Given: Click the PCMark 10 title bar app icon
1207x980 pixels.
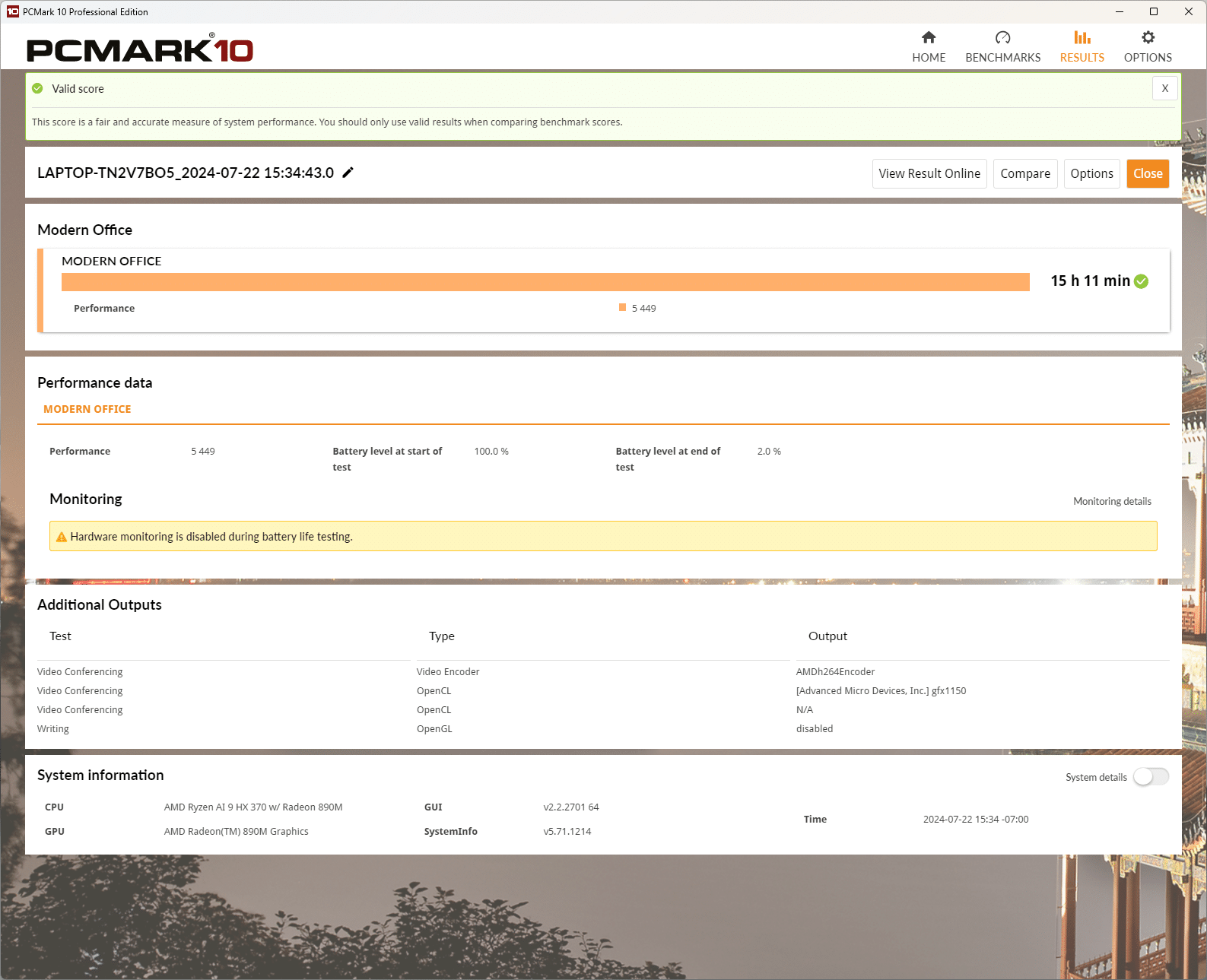Looking at the screenshot, I should [12, 11].
